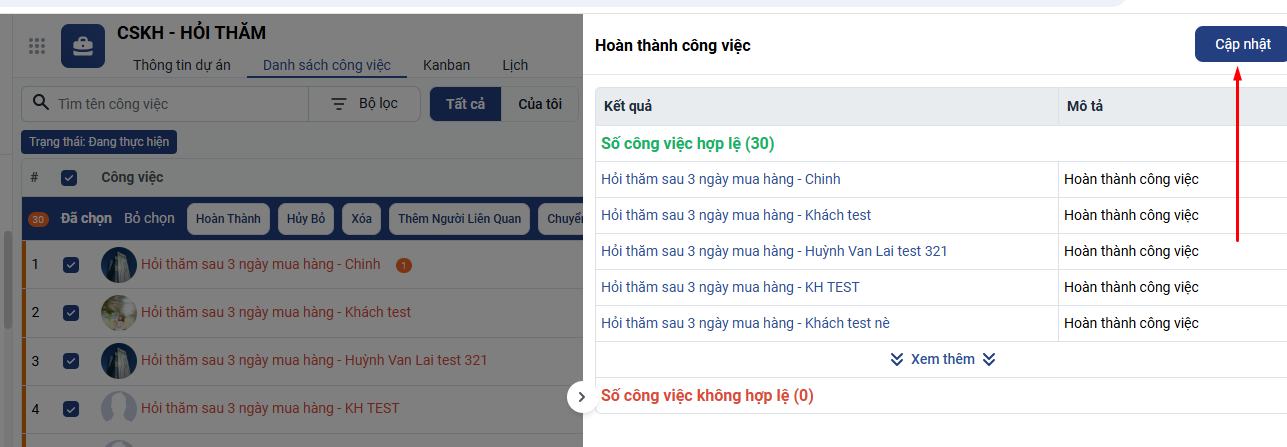
Task: Collapse the side panel with arrow button
Action: tap(582, 397)
